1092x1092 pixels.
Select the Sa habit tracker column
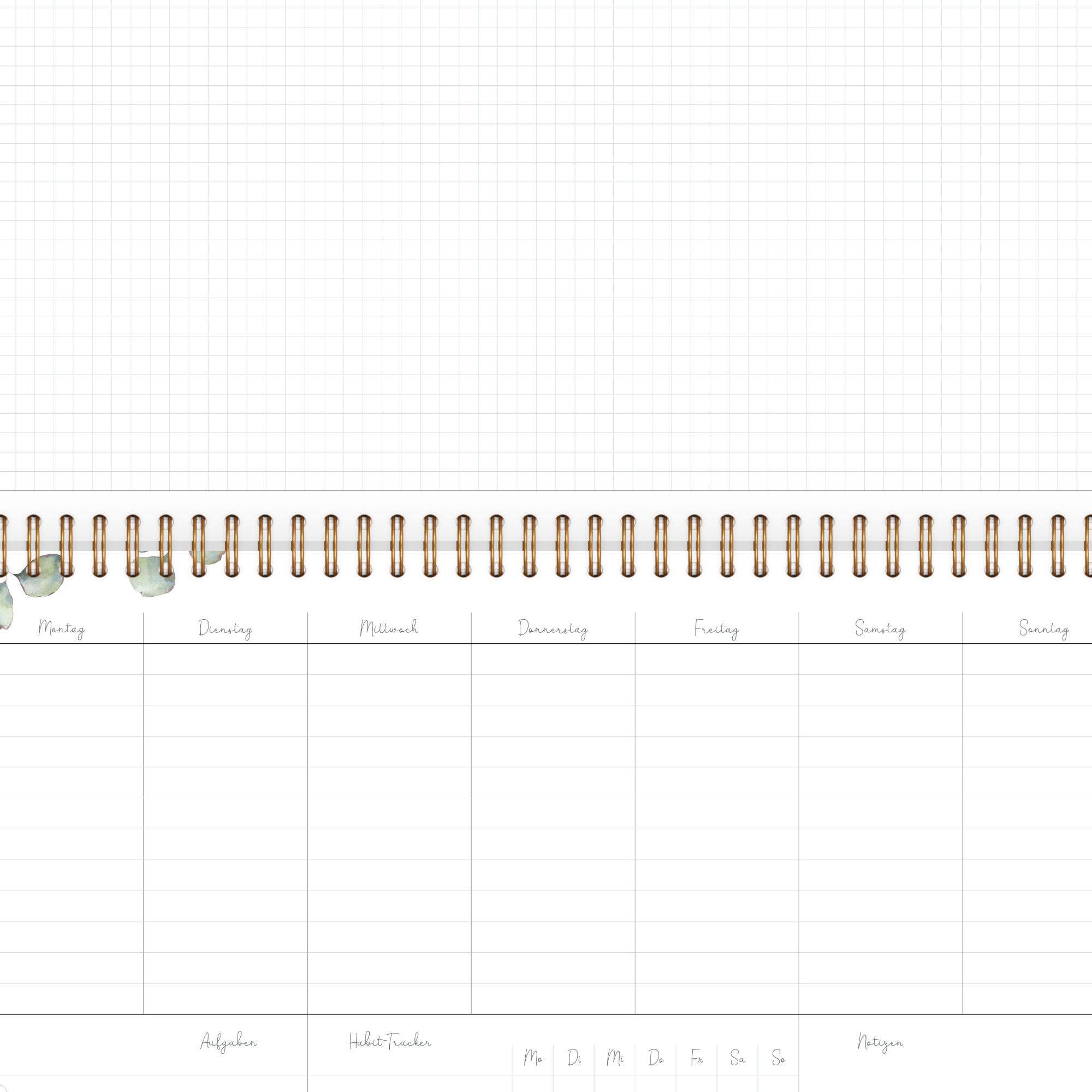[737, 1058]
